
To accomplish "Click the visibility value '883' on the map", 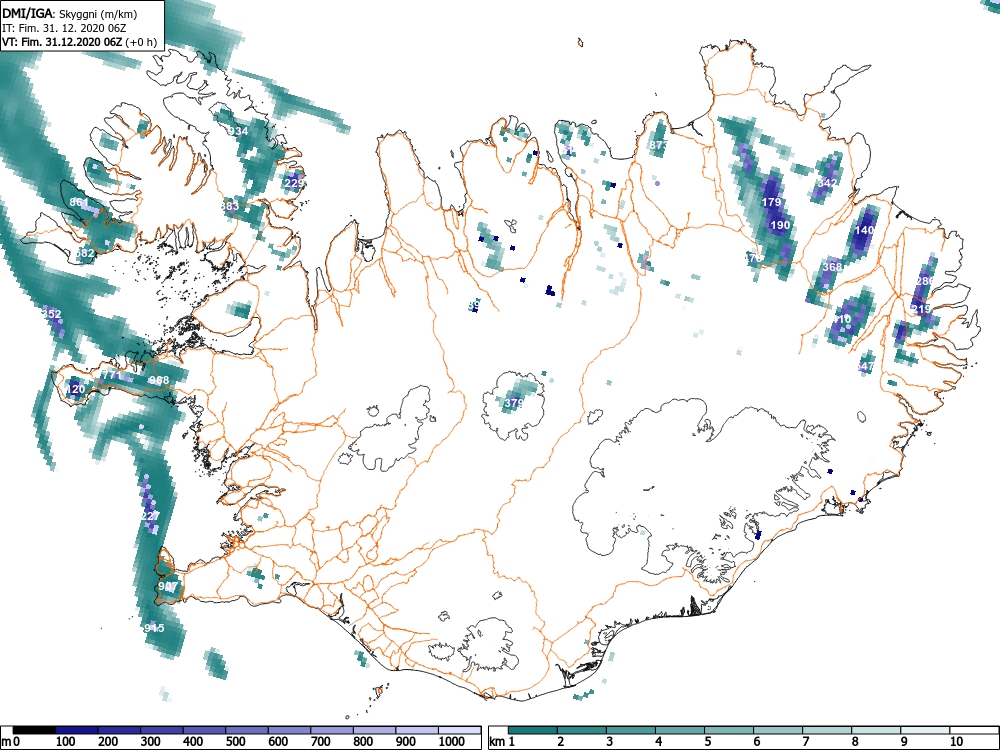I will [x=230, y=206].
